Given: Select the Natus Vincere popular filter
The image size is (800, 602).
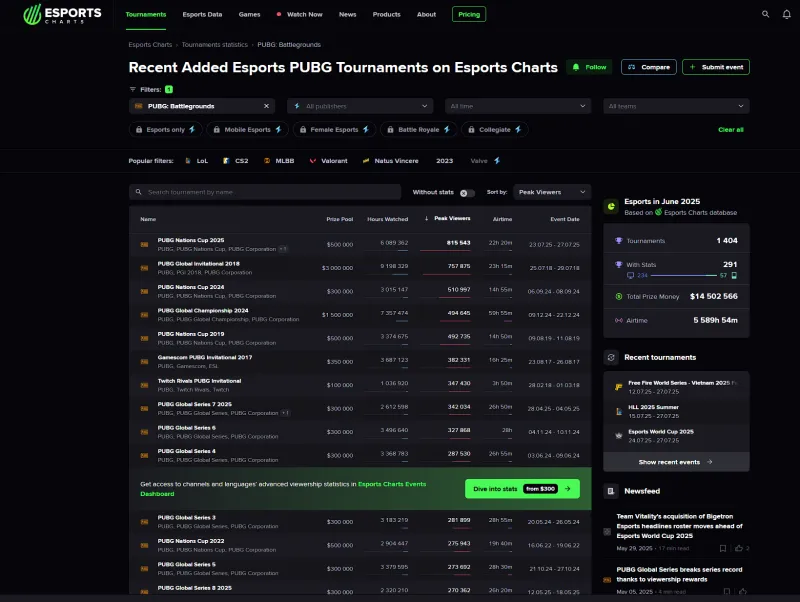Looking at the screenshot, I should pyautogui.click(x=390, y=161).
